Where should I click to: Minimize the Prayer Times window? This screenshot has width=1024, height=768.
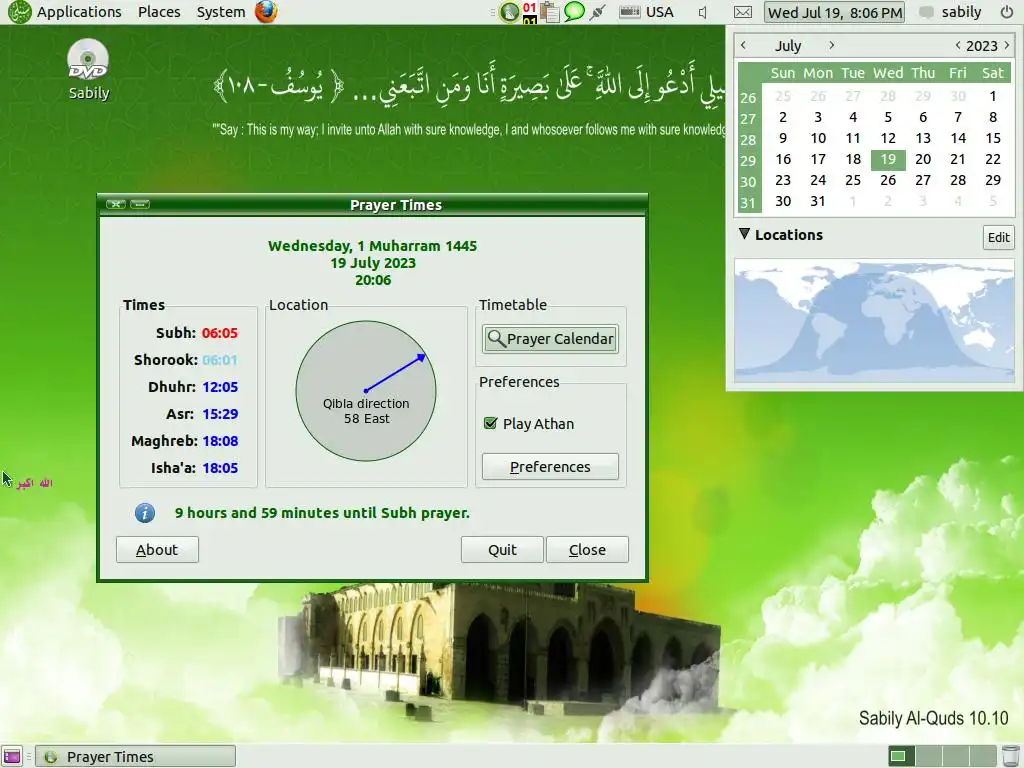(140, 204)
